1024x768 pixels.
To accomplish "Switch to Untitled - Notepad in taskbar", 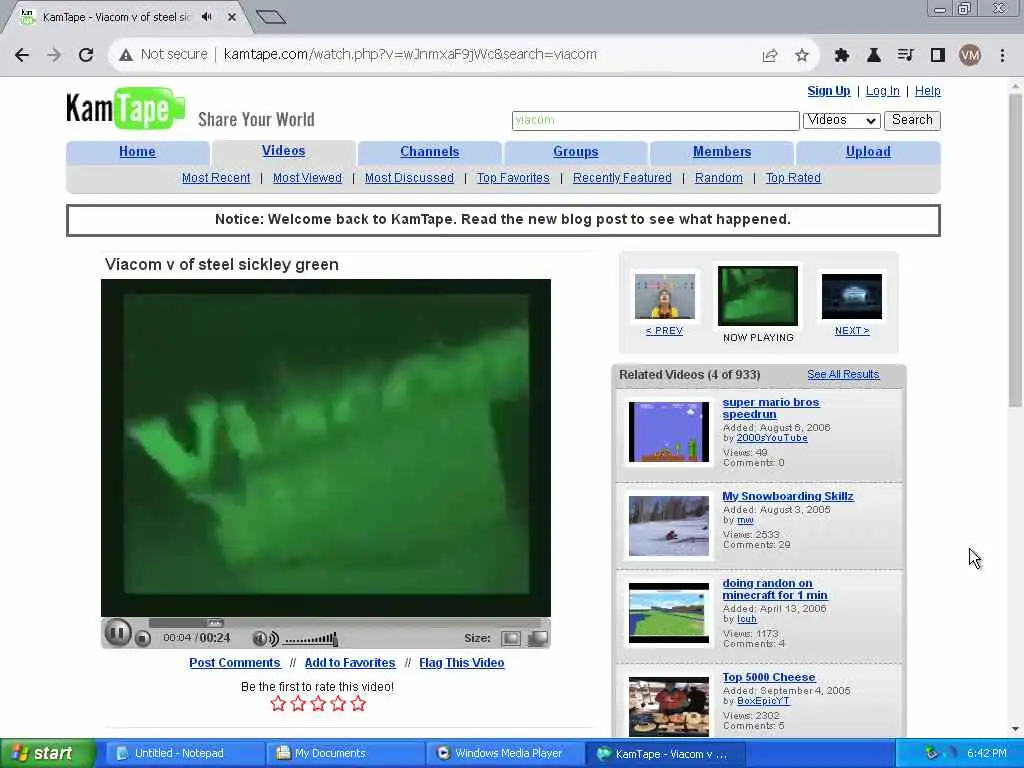I will coord(183,753).
